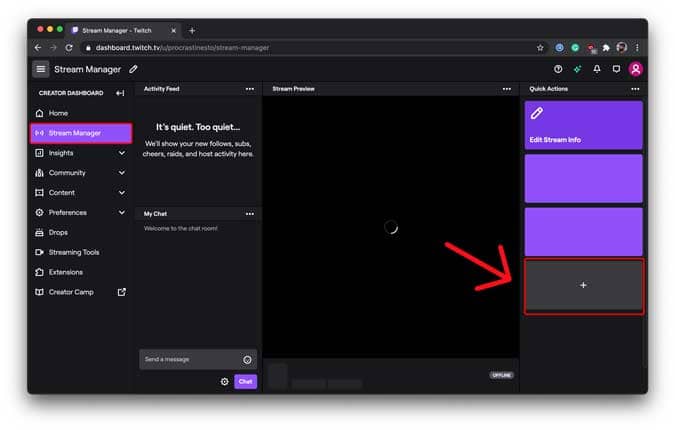Click the Chat send button

click(x=245, y=381)
